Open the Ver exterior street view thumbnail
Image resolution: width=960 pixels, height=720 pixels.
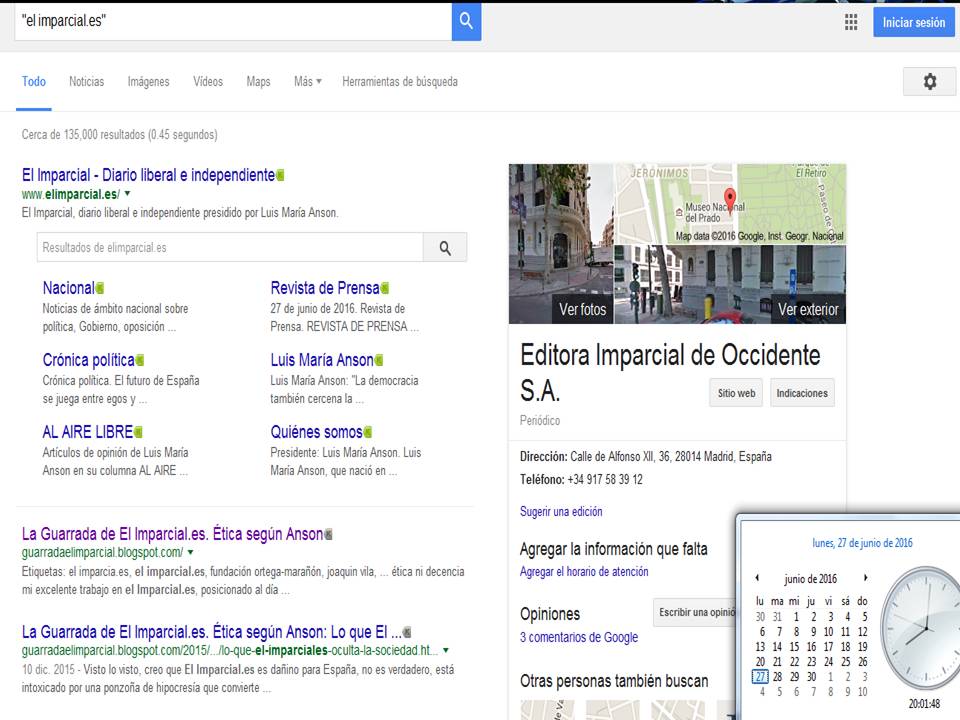point(730,285)
